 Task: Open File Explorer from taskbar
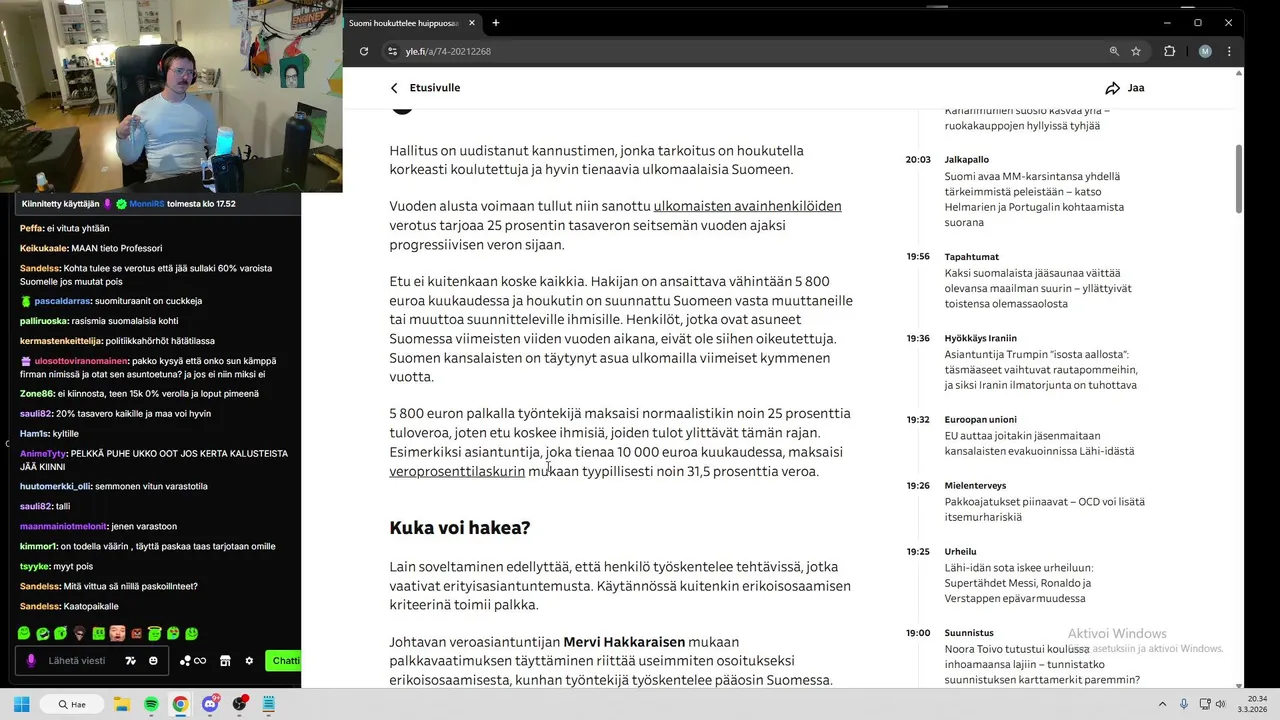coord(122,704)
